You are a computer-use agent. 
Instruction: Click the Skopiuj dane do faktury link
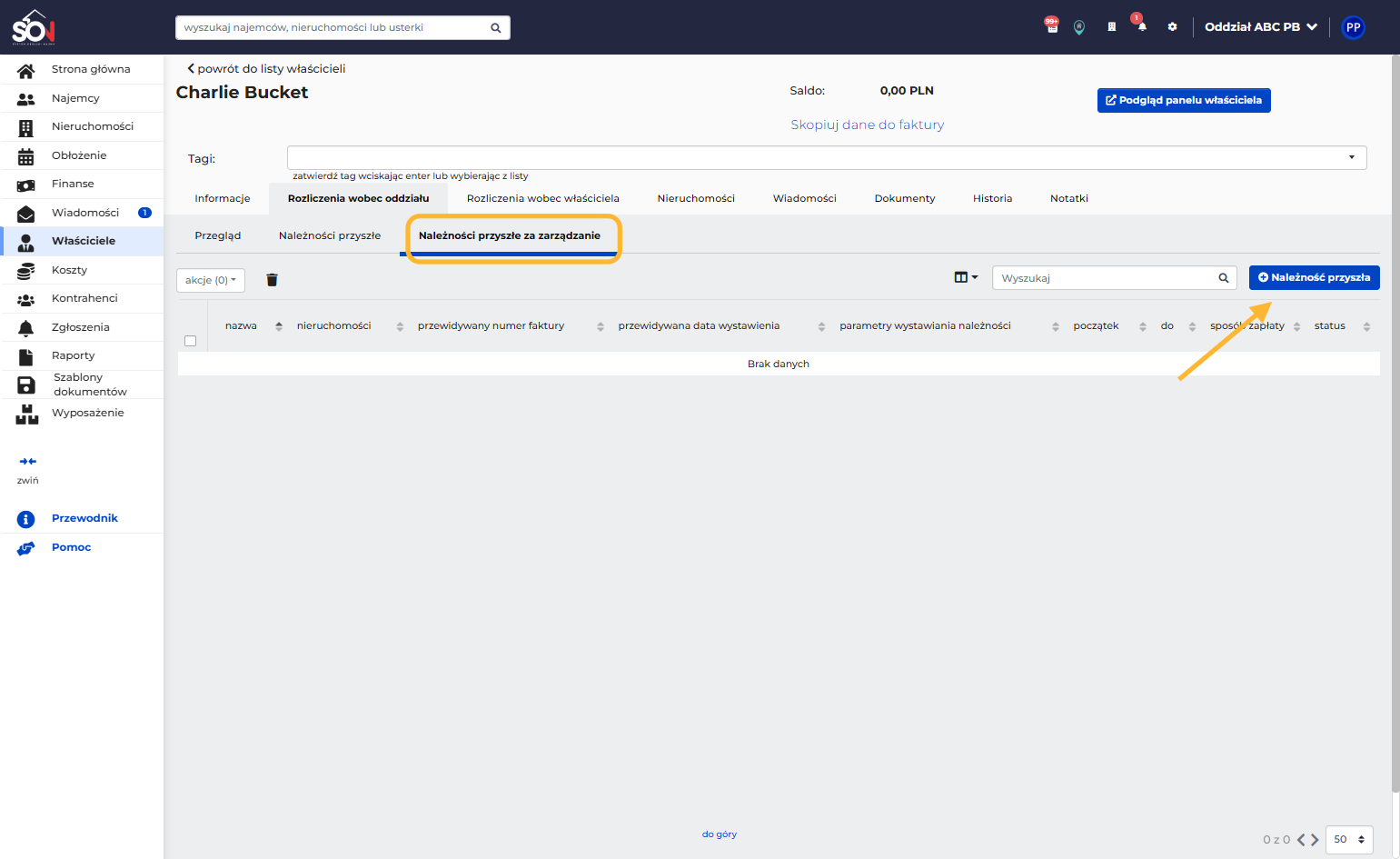click(868, 125)
